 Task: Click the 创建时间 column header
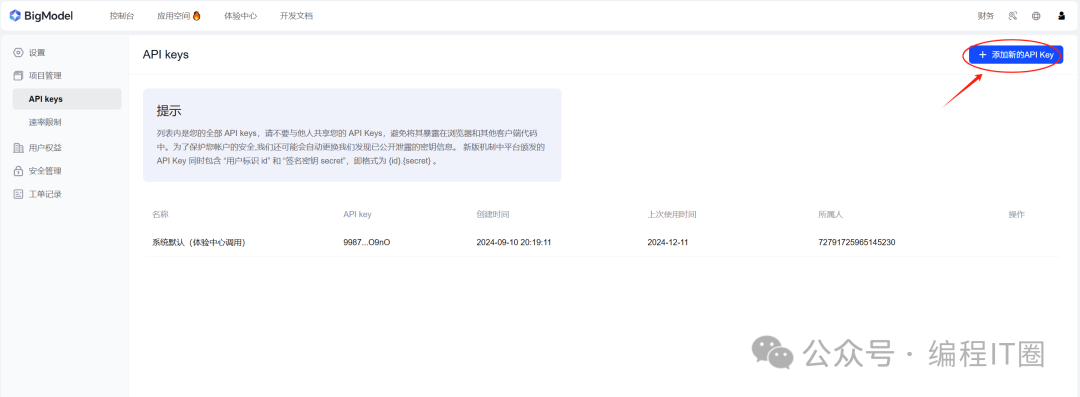(x=492, y=214)
